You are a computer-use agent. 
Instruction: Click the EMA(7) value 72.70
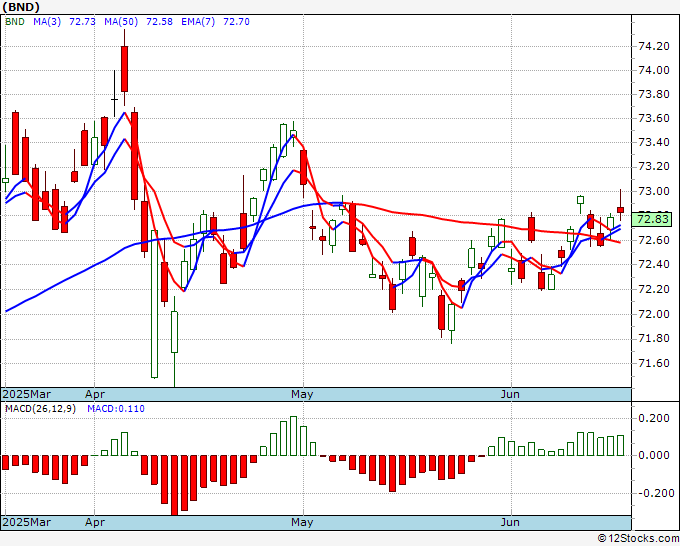[x=236, y=22]
